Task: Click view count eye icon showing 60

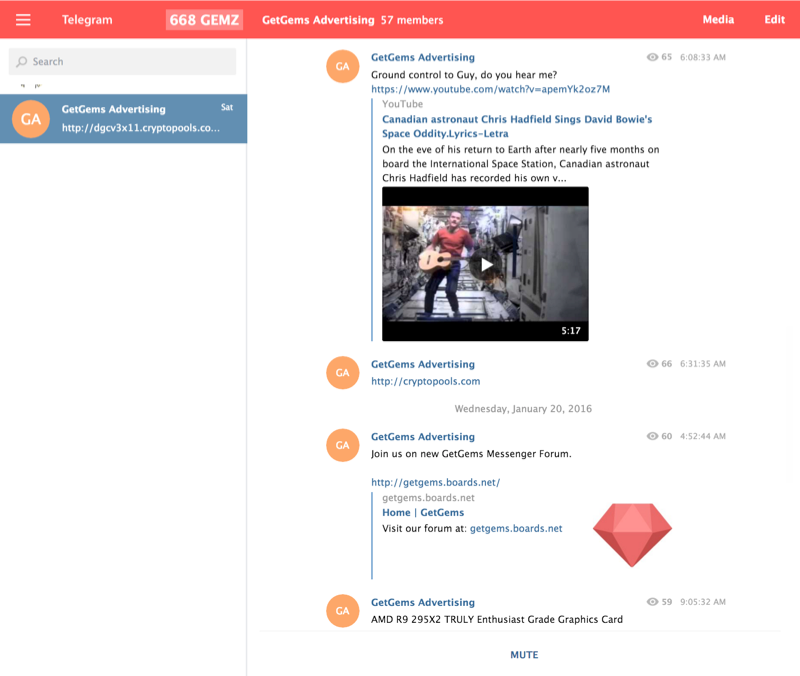Action: [x=652, y=436]
